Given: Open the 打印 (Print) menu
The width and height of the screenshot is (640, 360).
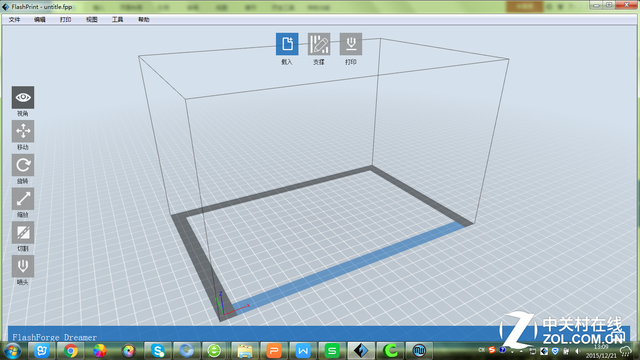Looking at the screenshot, I should coord(65,19).
